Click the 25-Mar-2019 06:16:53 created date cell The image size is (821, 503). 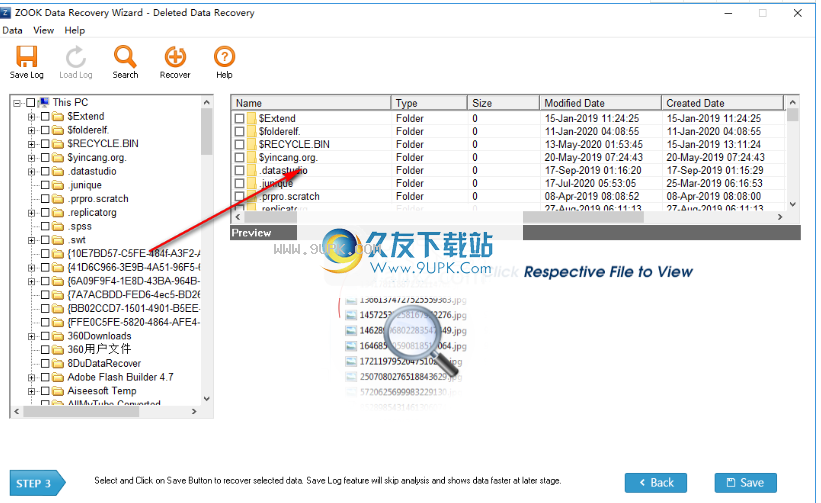point(715,184)
